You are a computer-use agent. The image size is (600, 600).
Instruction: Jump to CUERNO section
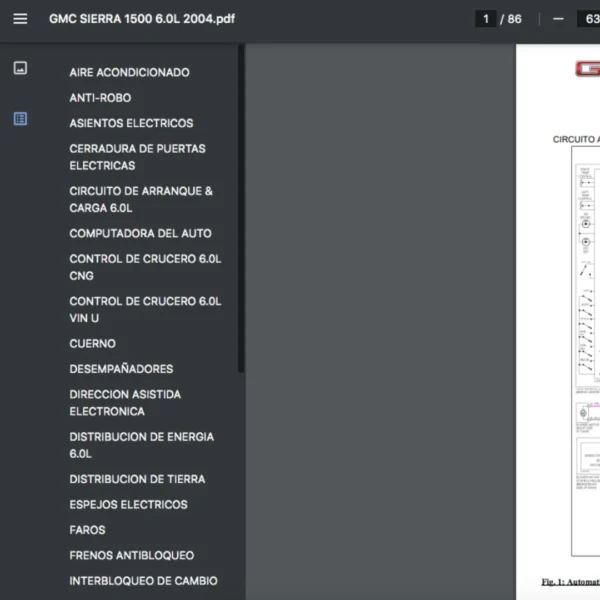(x=93, y=344)
